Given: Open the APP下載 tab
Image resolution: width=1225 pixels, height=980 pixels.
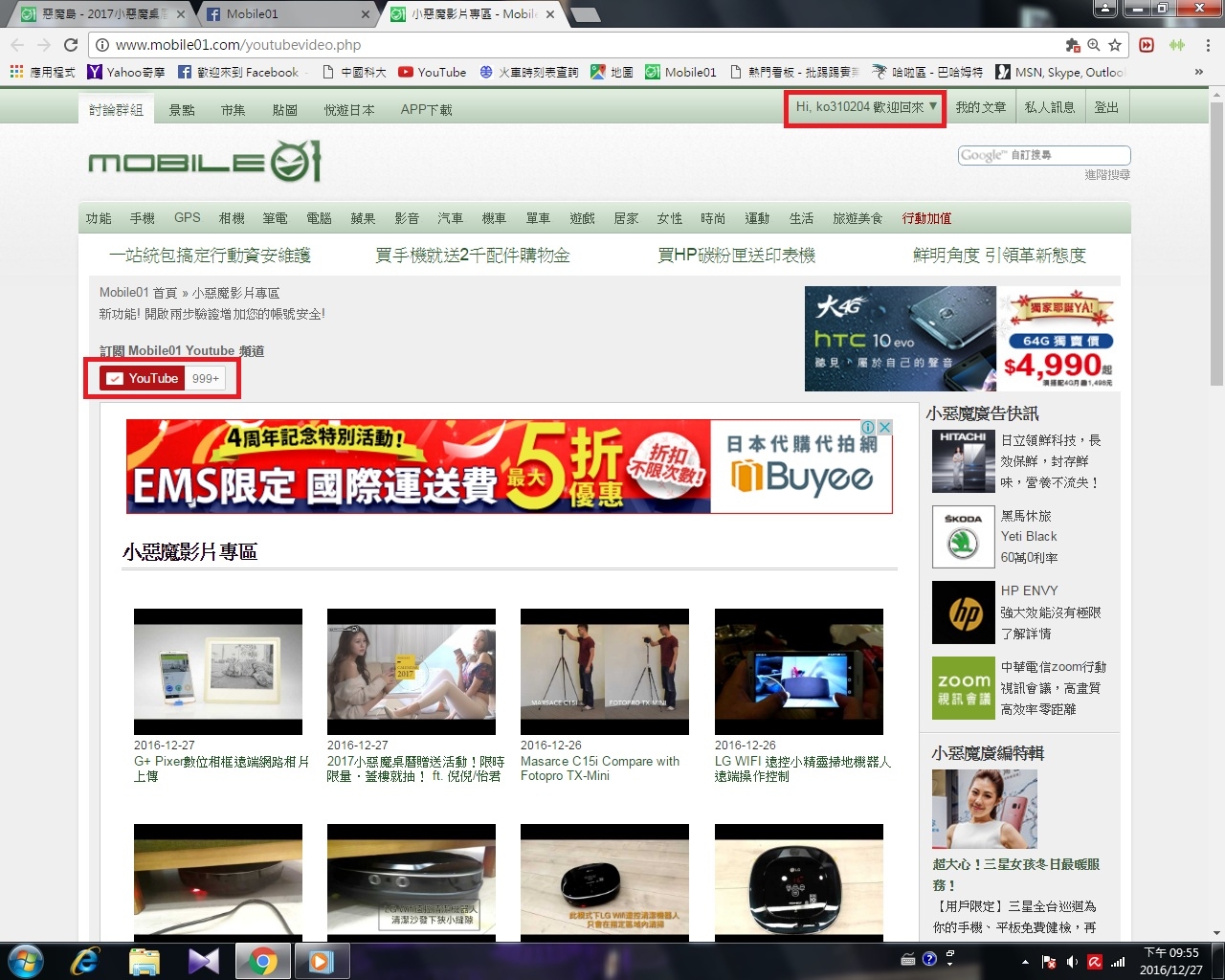Looking at the screenshot, I should point(427,110).
